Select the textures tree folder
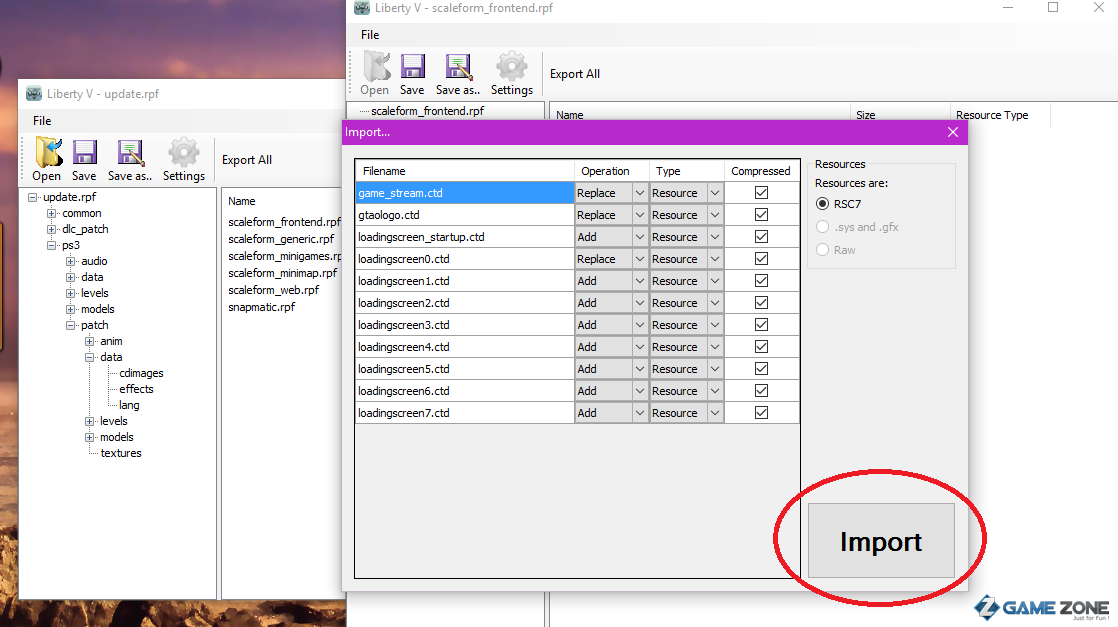Viewport: 1118px width, 627px height. click(x=121, y=453)
